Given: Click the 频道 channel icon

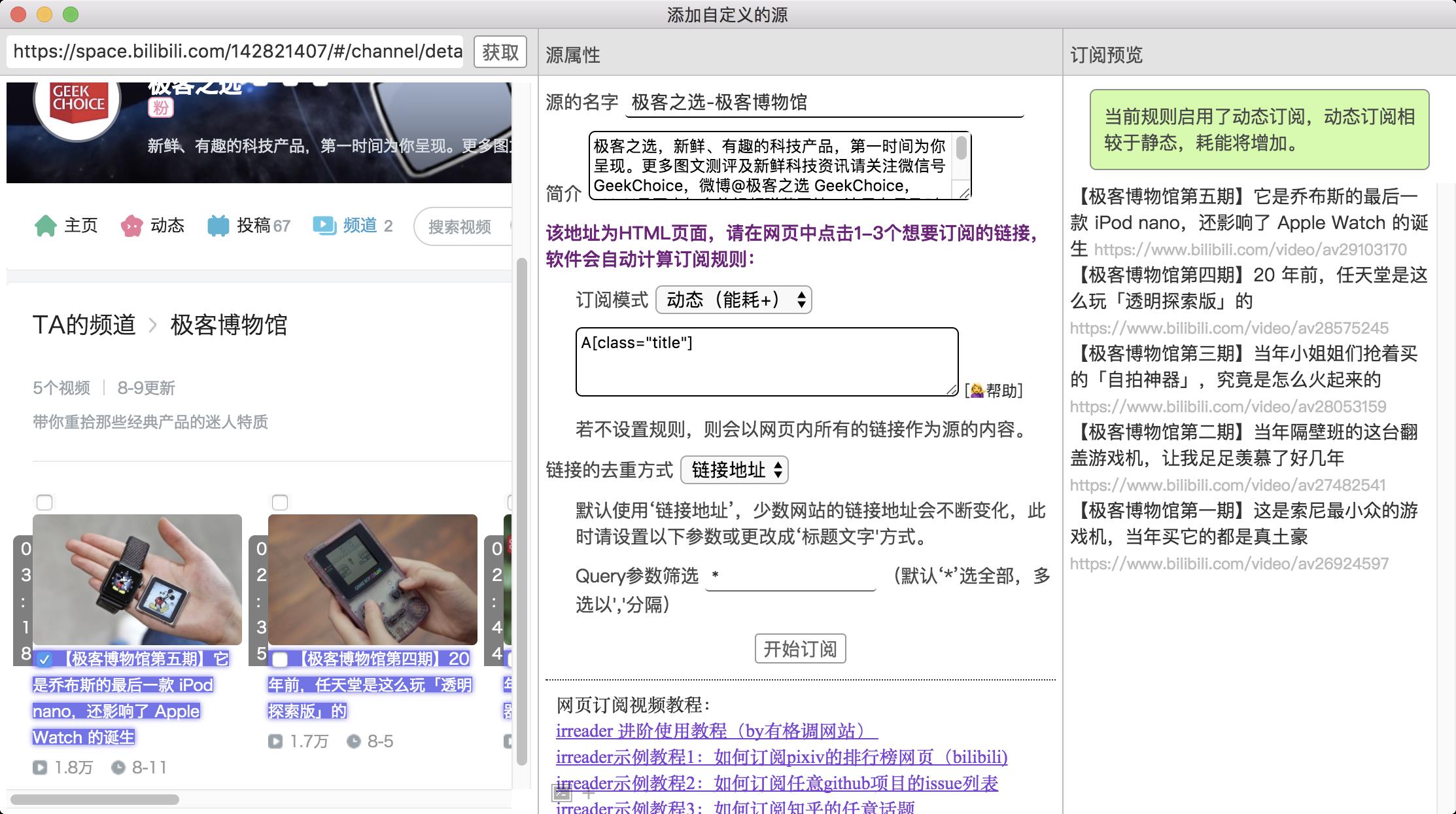Looking at the screenshot, I should coord(324,225).
